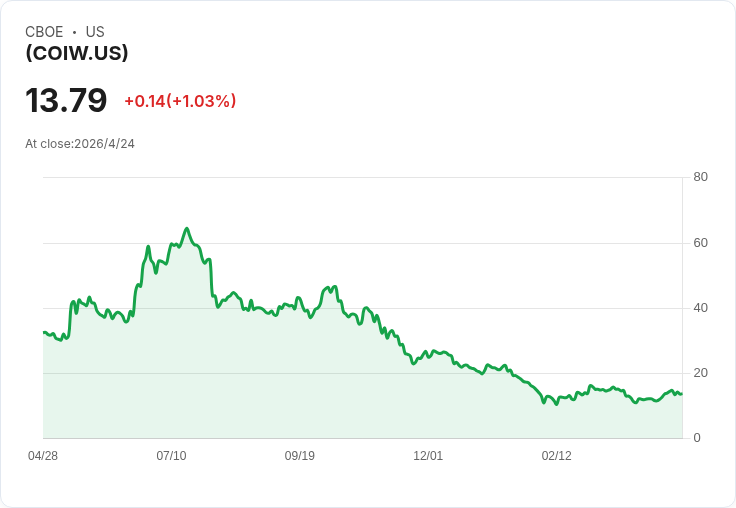Image resolution: width=736 pixels, height=508 pixels.
Task: Click the 20 y-axis value label
Action: point(700,373)
